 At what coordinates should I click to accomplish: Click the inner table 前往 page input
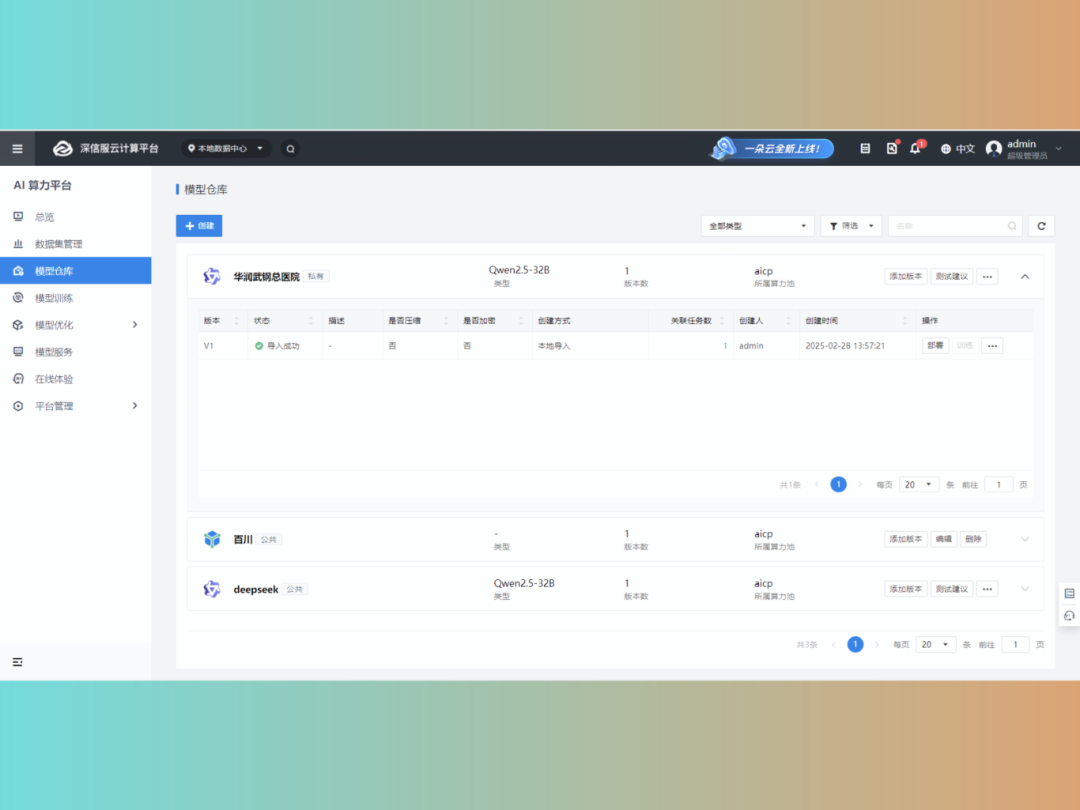(x=998, y=485)
